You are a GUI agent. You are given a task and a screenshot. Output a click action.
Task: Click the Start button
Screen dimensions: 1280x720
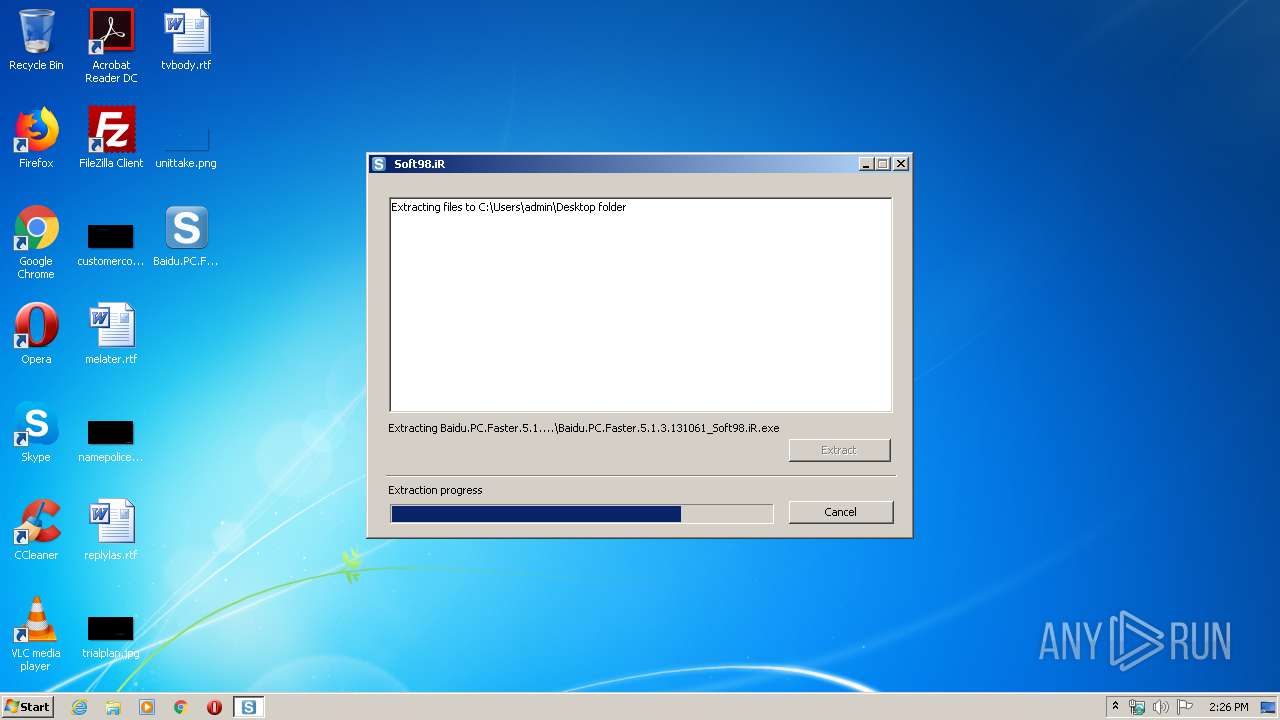(27, 707)
